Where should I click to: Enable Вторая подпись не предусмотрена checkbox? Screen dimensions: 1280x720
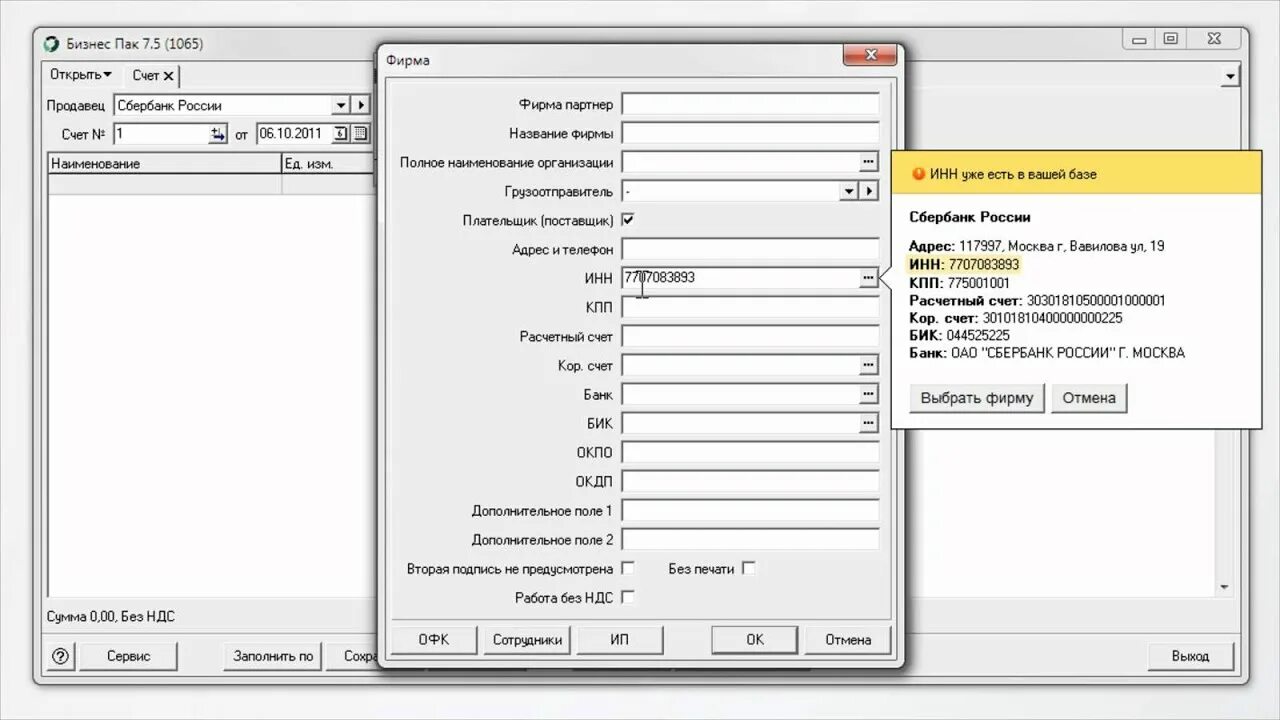628,568
